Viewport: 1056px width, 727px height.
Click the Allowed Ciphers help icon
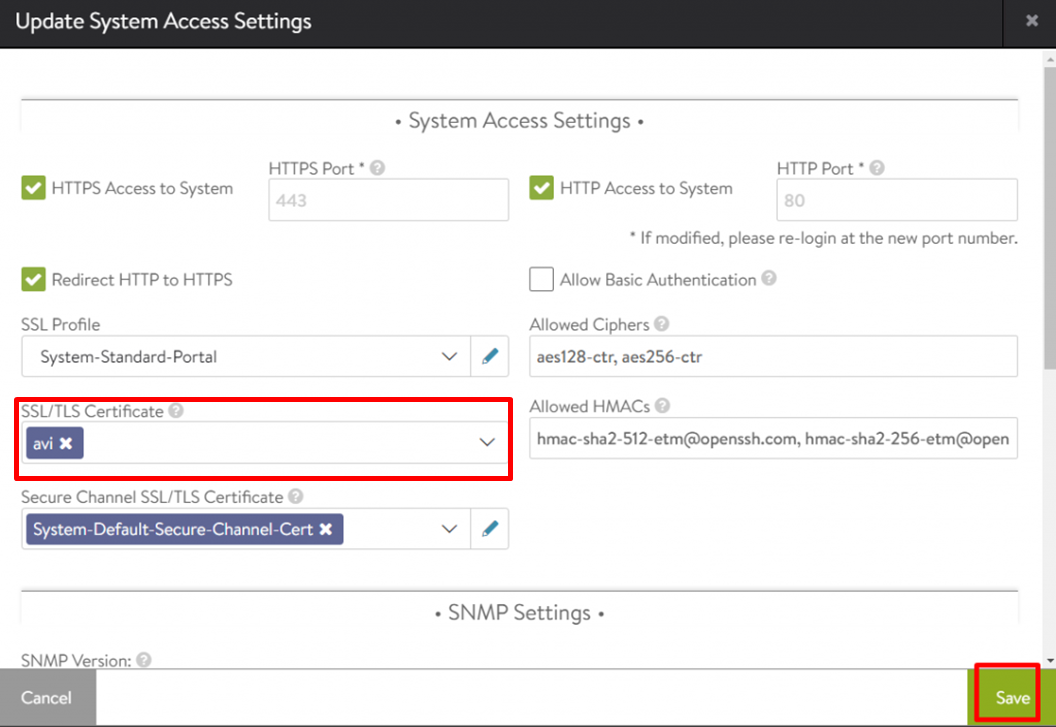tap(662, 325)
